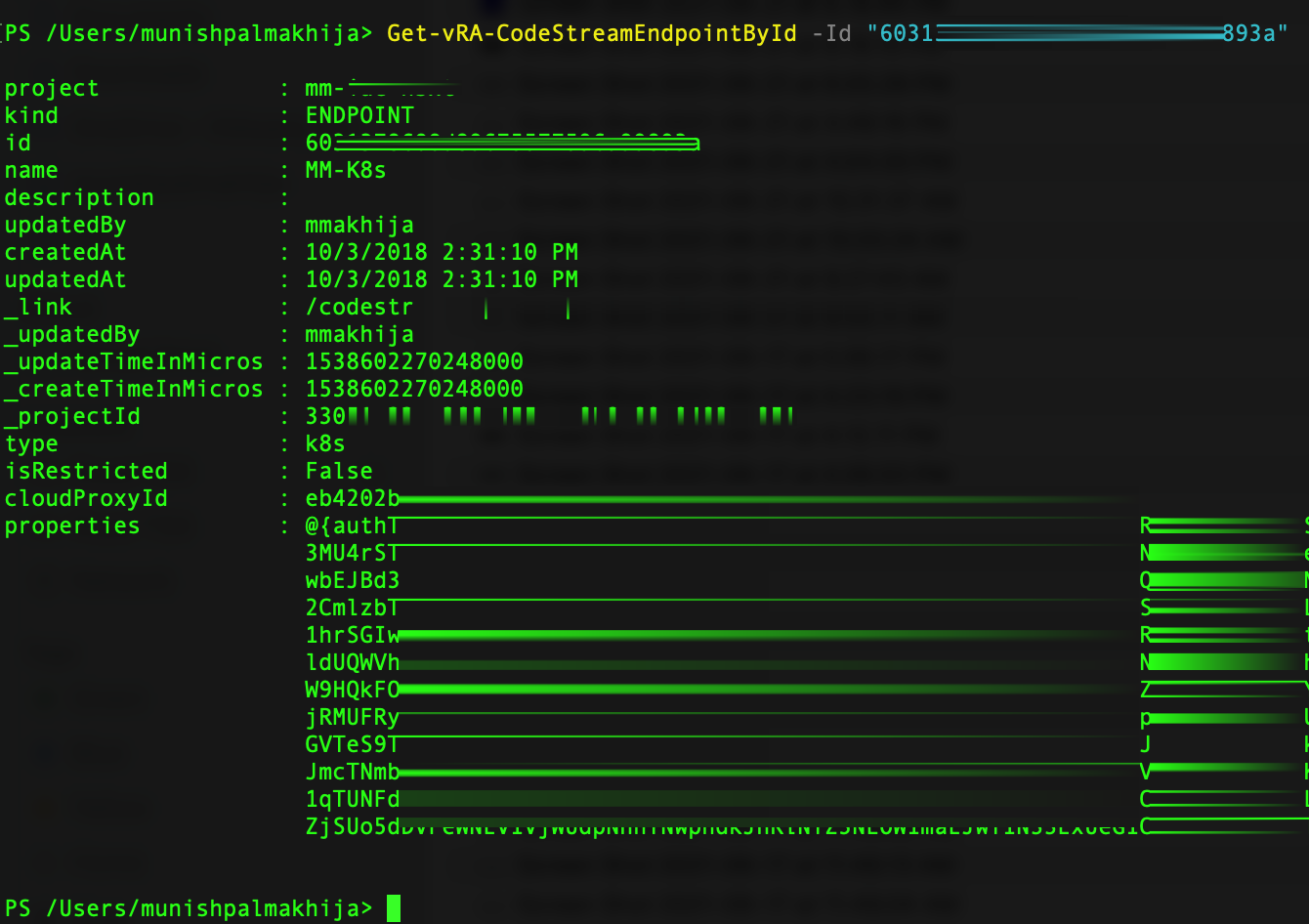This screenshot has height=924, width=1309.
Task: Click the line starting with 1qTUNFd
Action: (807, 800)
